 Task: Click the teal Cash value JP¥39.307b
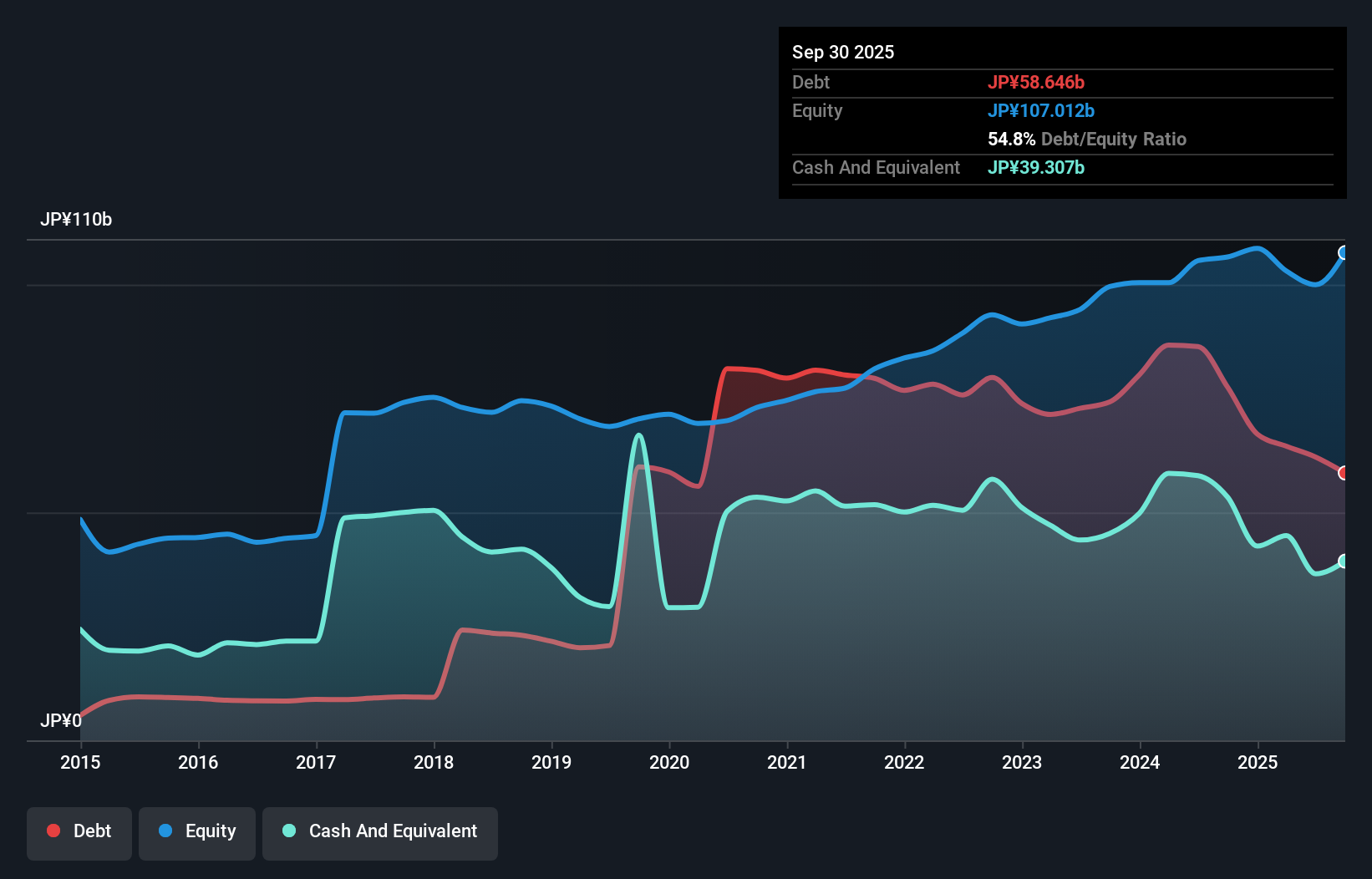click(x=1036, y=167)
